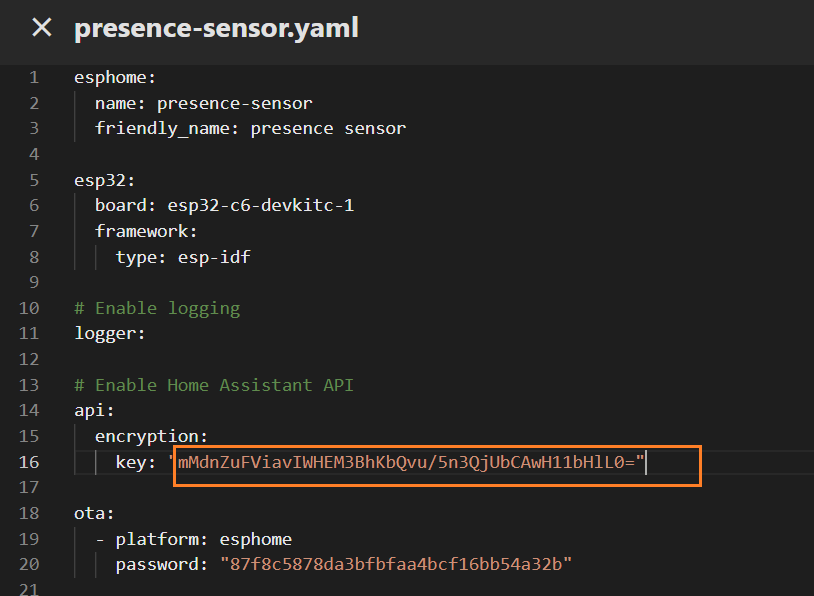Place cursor on the OTA password string
The image size is (814, 596).
coord(396,565)
